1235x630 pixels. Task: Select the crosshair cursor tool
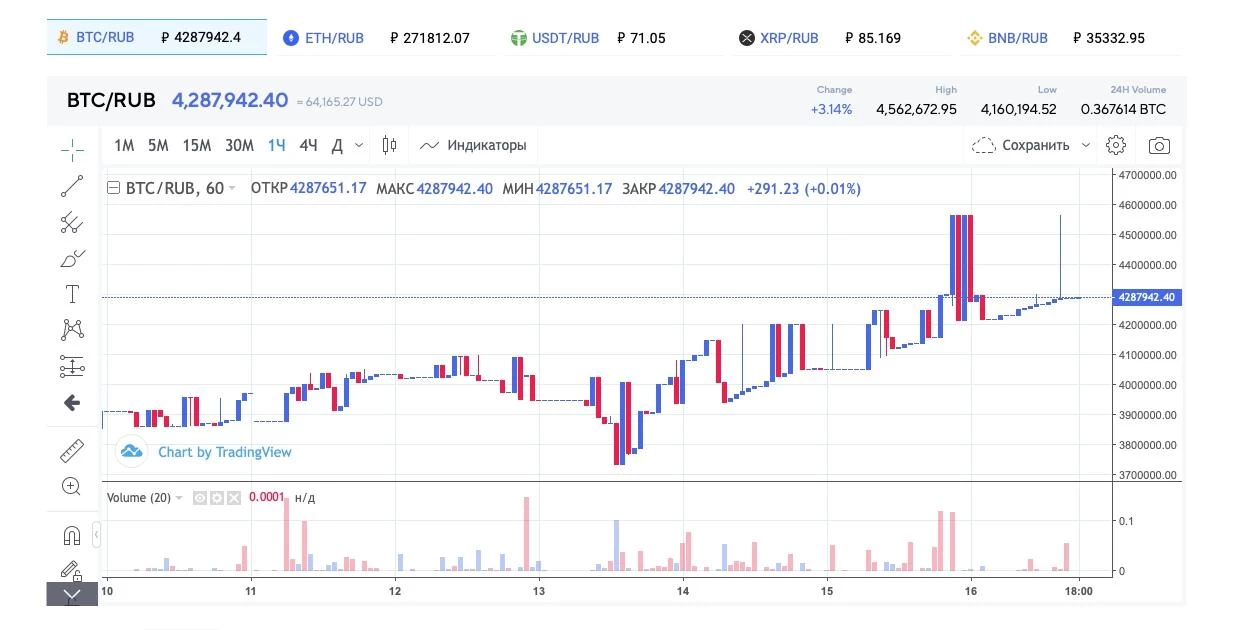(x=72, y=150)
